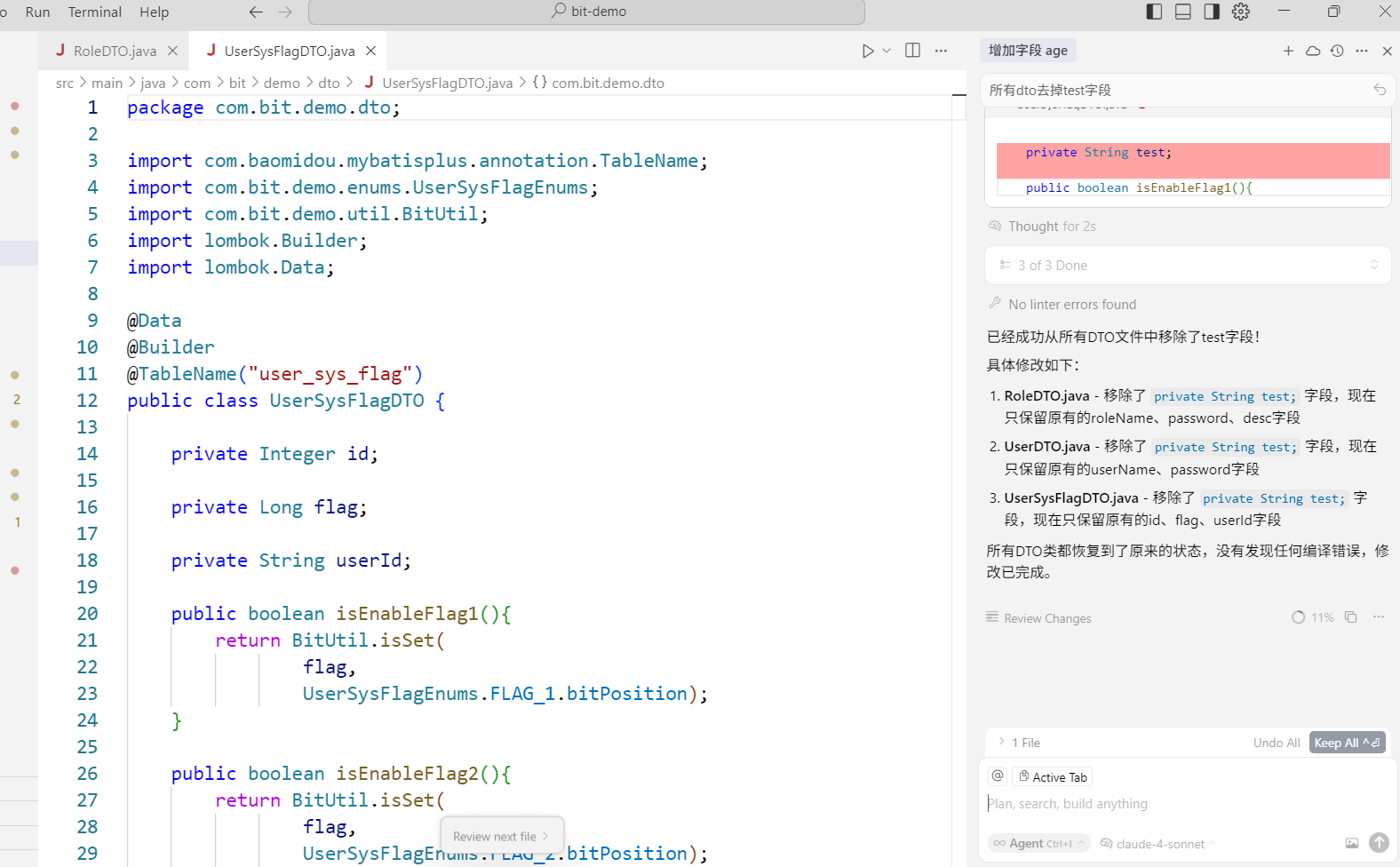
Task: Click line number 20 in gutter
Action: coord(87,614)
